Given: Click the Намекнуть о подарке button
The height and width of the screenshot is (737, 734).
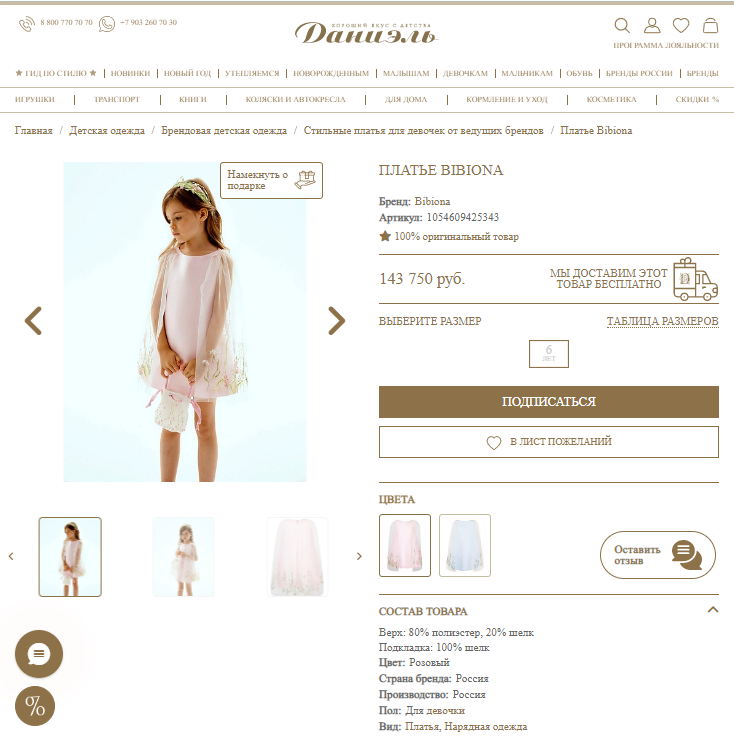Looking at the screenshot, I should pyautogui.click(x=271, y=180).
